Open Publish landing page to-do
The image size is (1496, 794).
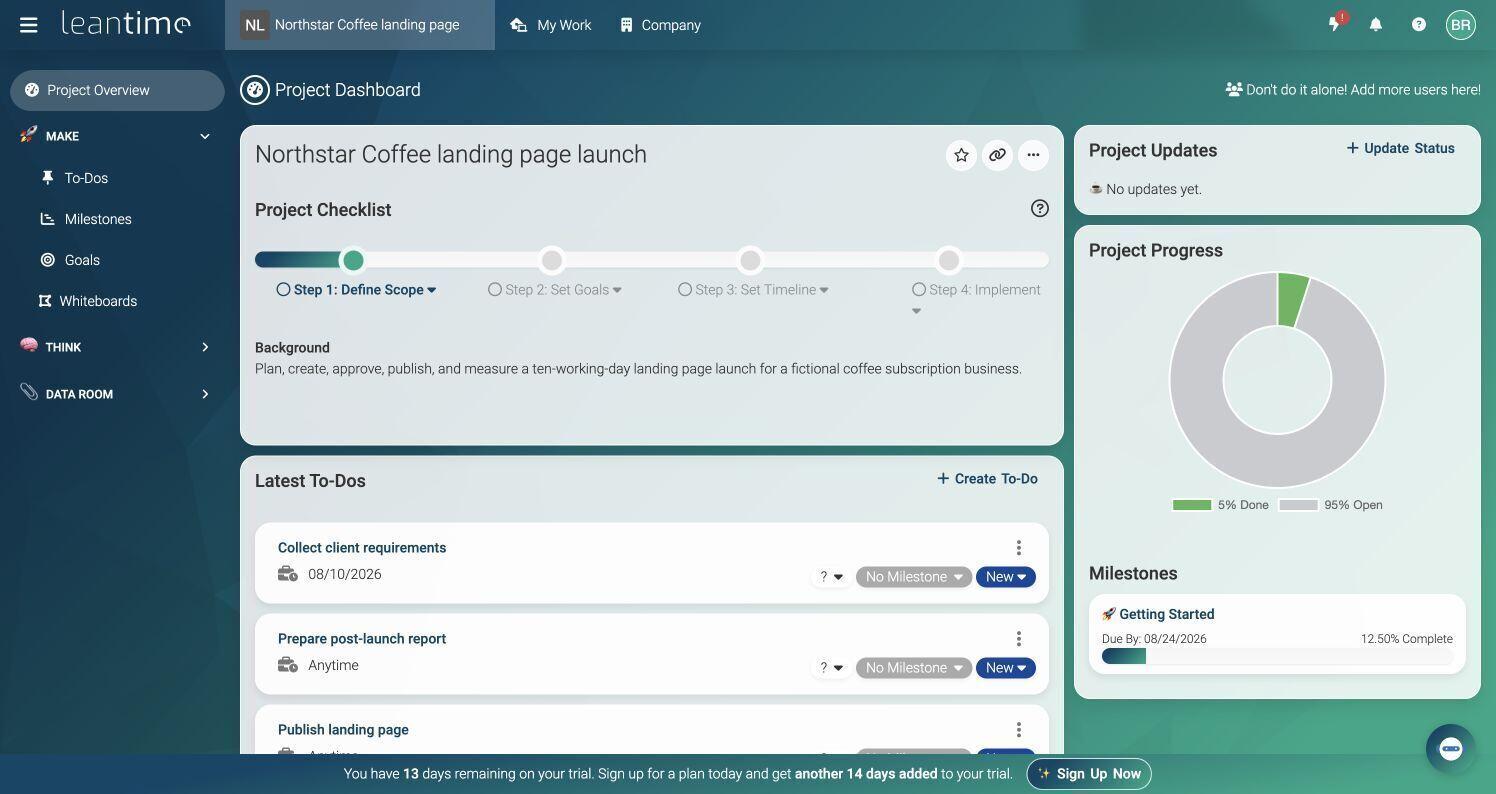point(343,730)
